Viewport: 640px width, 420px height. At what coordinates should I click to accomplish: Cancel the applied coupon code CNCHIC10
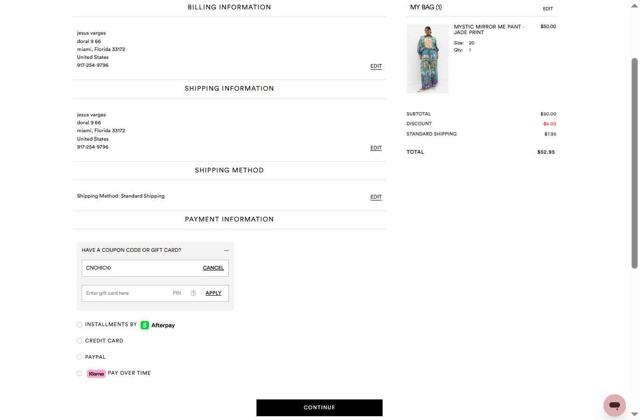[213, 268]
